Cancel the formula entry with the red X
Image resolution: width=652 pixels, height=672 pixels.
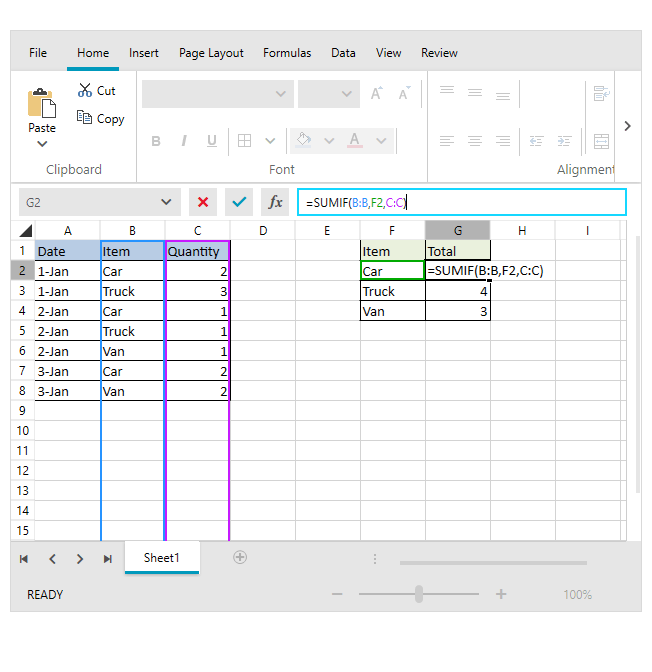tap(203, 202)
